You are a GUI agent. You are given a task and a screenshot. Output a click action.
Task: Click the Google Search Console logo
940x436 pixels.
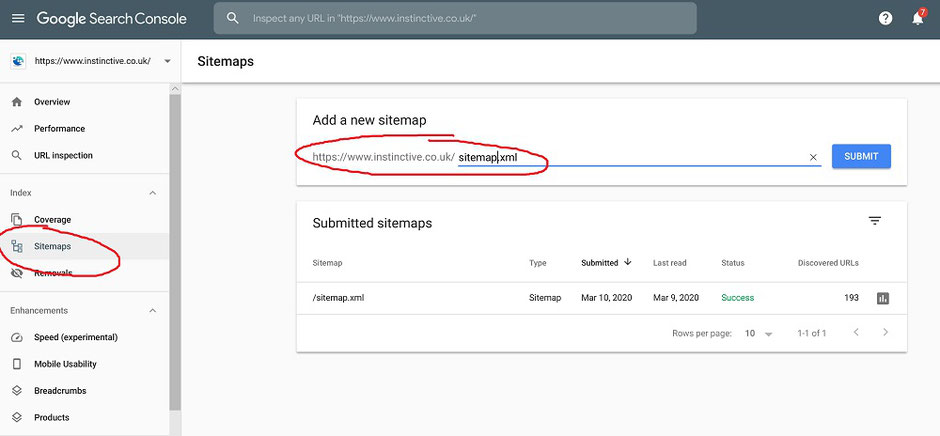point(112,19)
